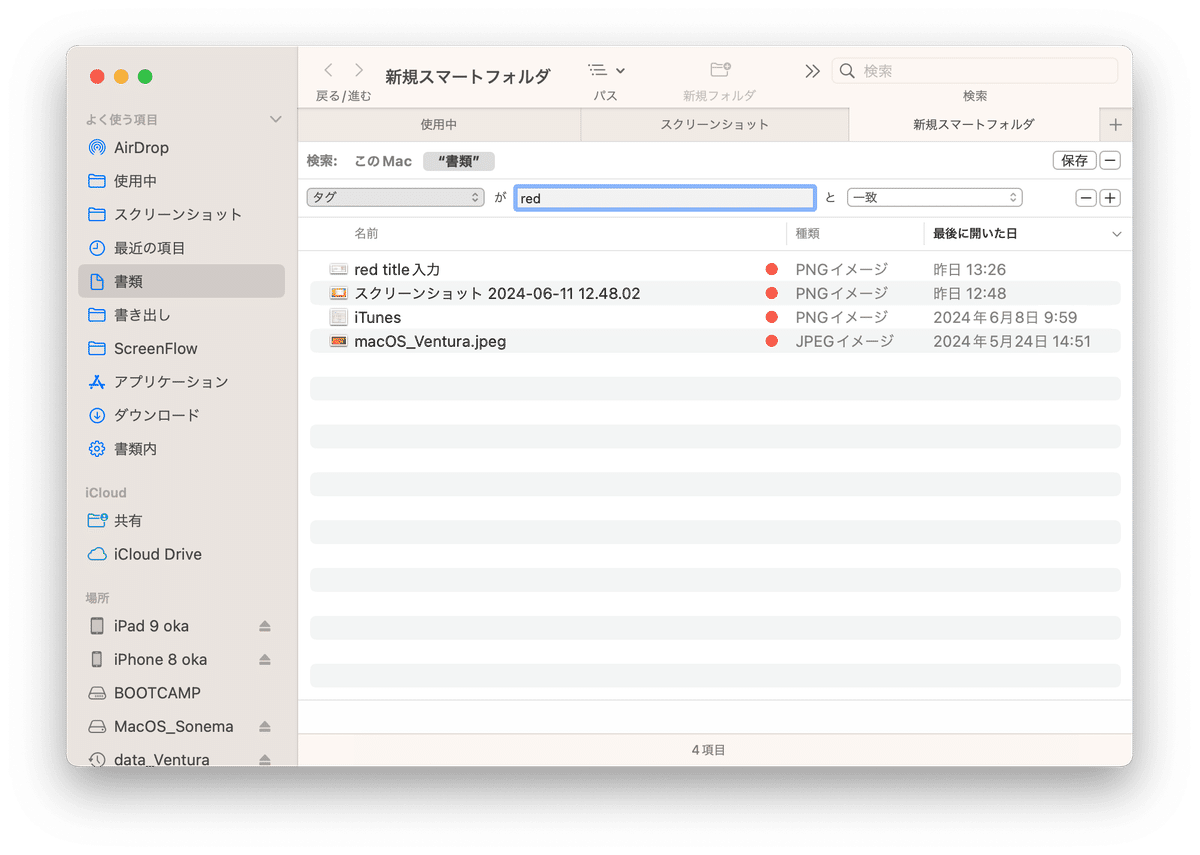
Task: Click the red tag dot on macOS_Ventura.jpeg row
Action: pos(771,341)
